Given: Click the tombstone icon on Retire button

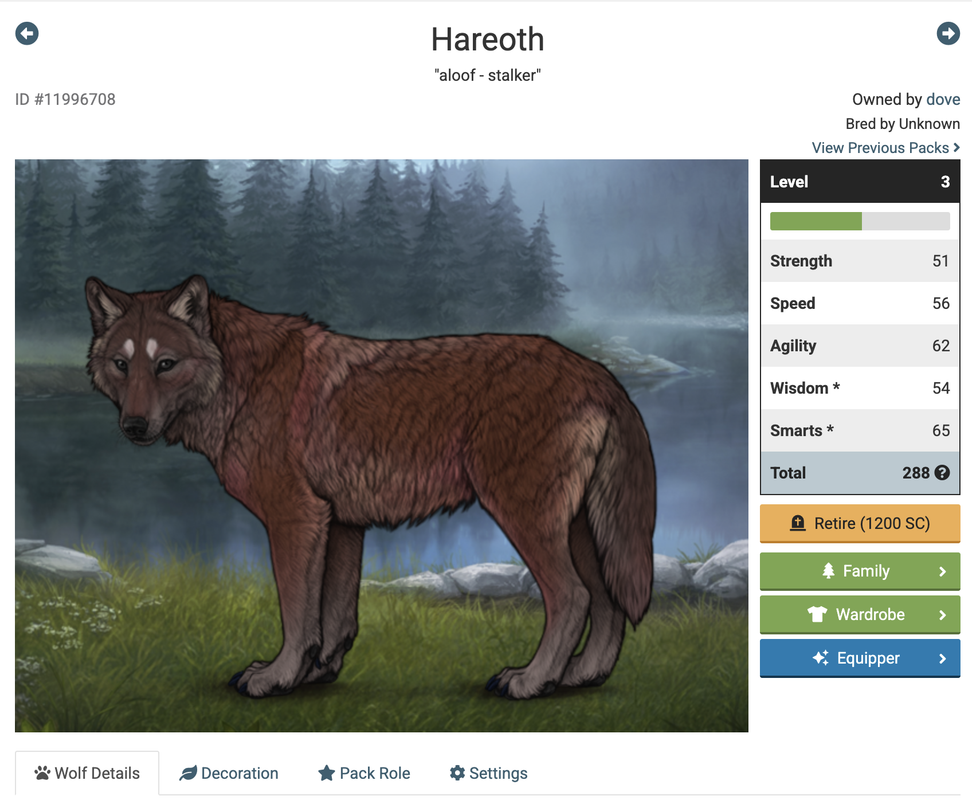Looking at the screenshot, I should (x=798, y=523).
